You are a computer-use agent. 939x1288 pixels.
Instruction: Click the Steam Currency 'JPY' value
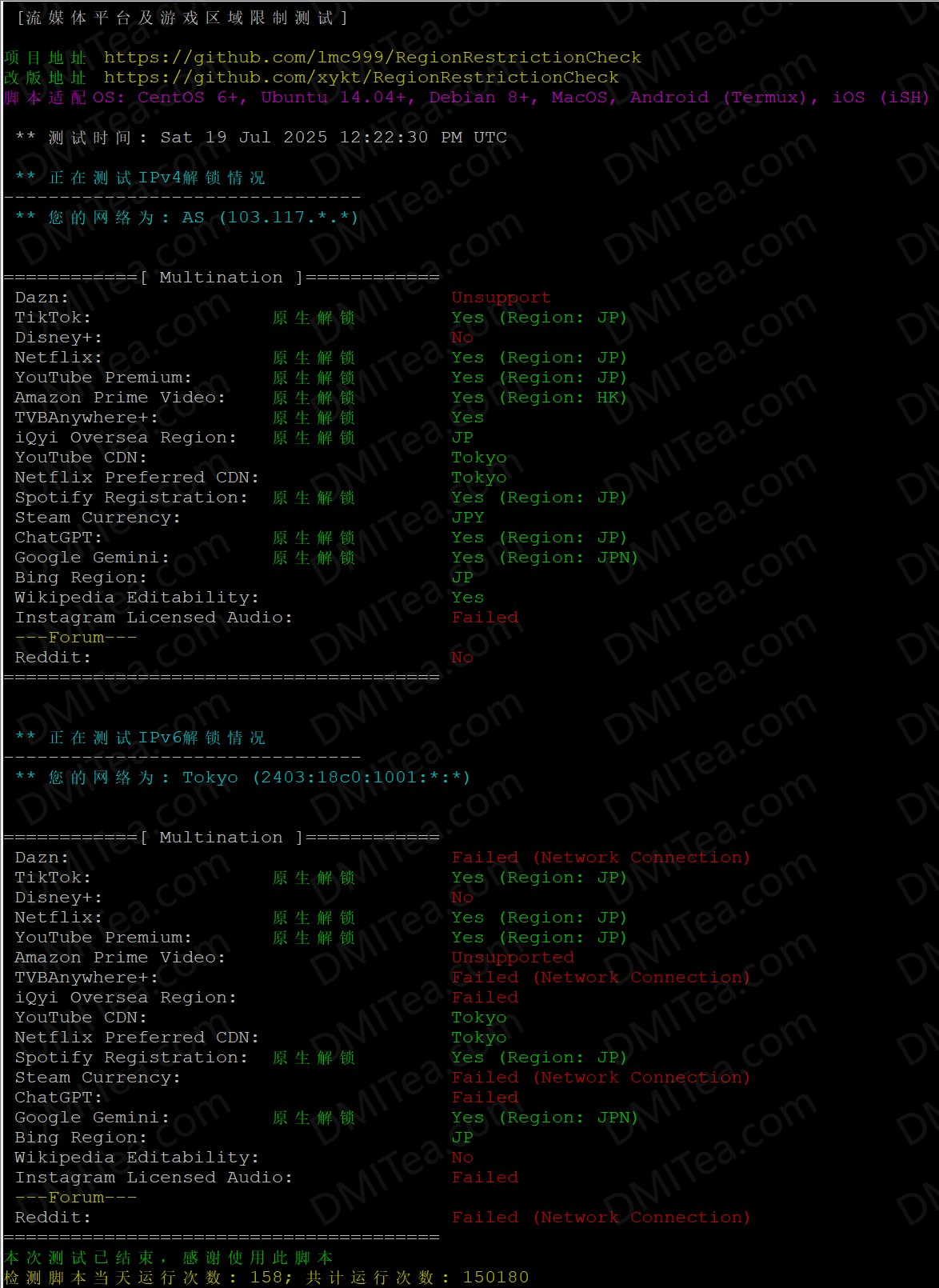[468, 518]
